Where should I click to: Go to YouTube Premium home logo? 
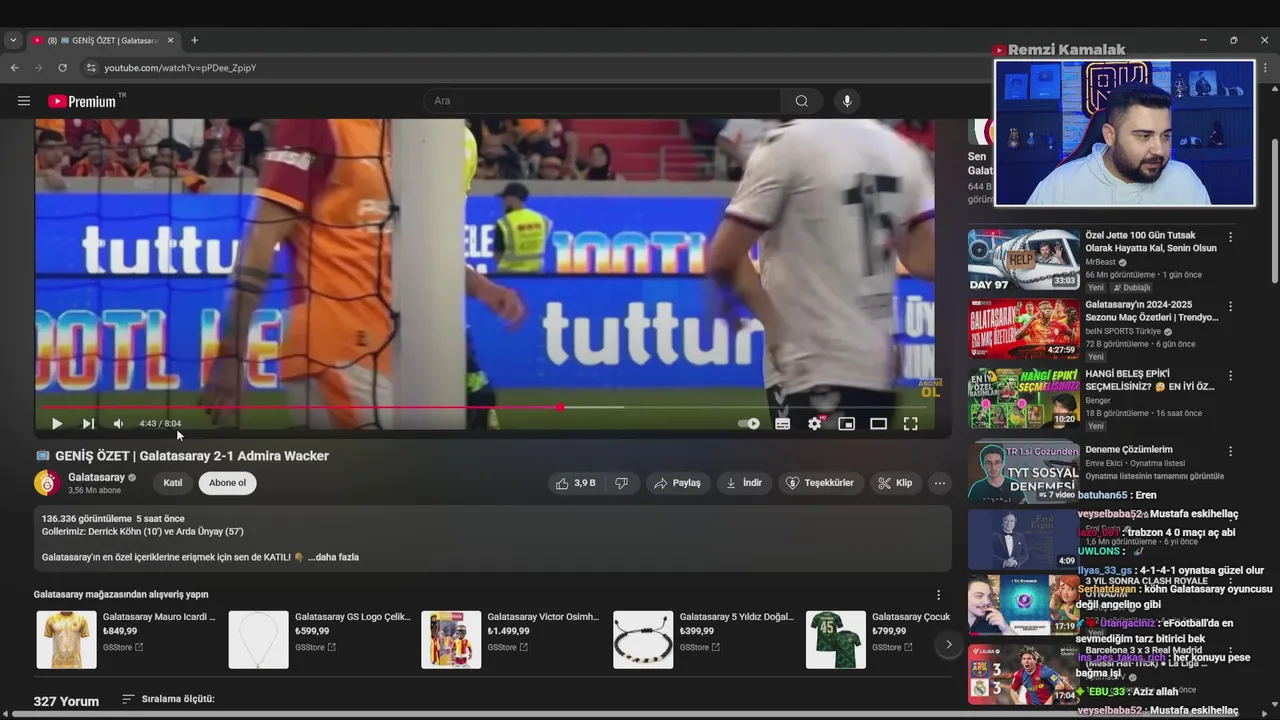(82, 101)
